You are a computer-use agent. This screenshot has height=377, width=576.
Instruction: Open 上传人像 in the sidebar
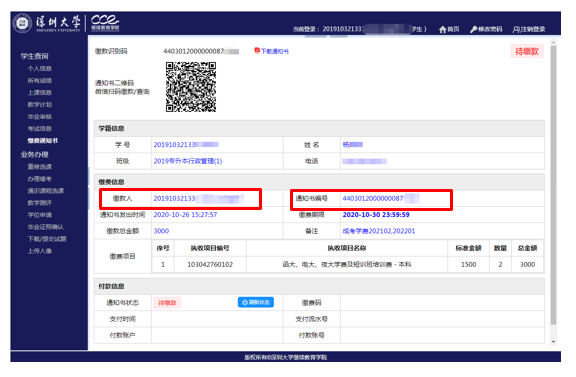click(39, 251)
